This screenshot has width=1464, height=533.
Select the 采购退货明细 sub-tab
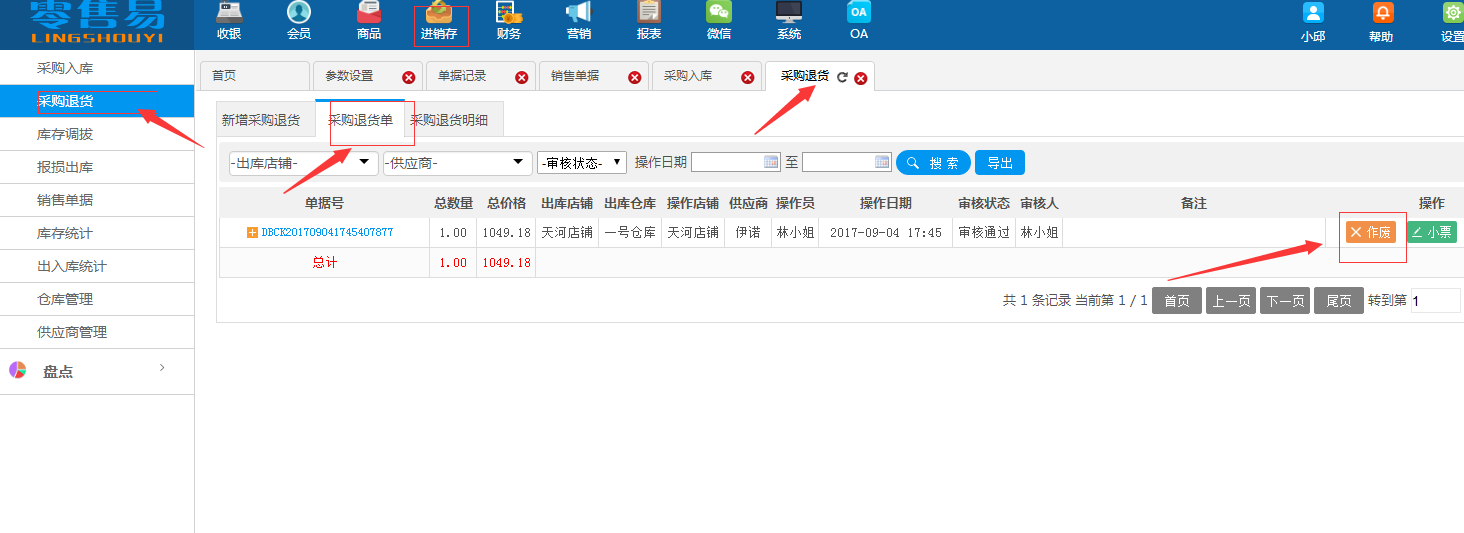point(449,120)
